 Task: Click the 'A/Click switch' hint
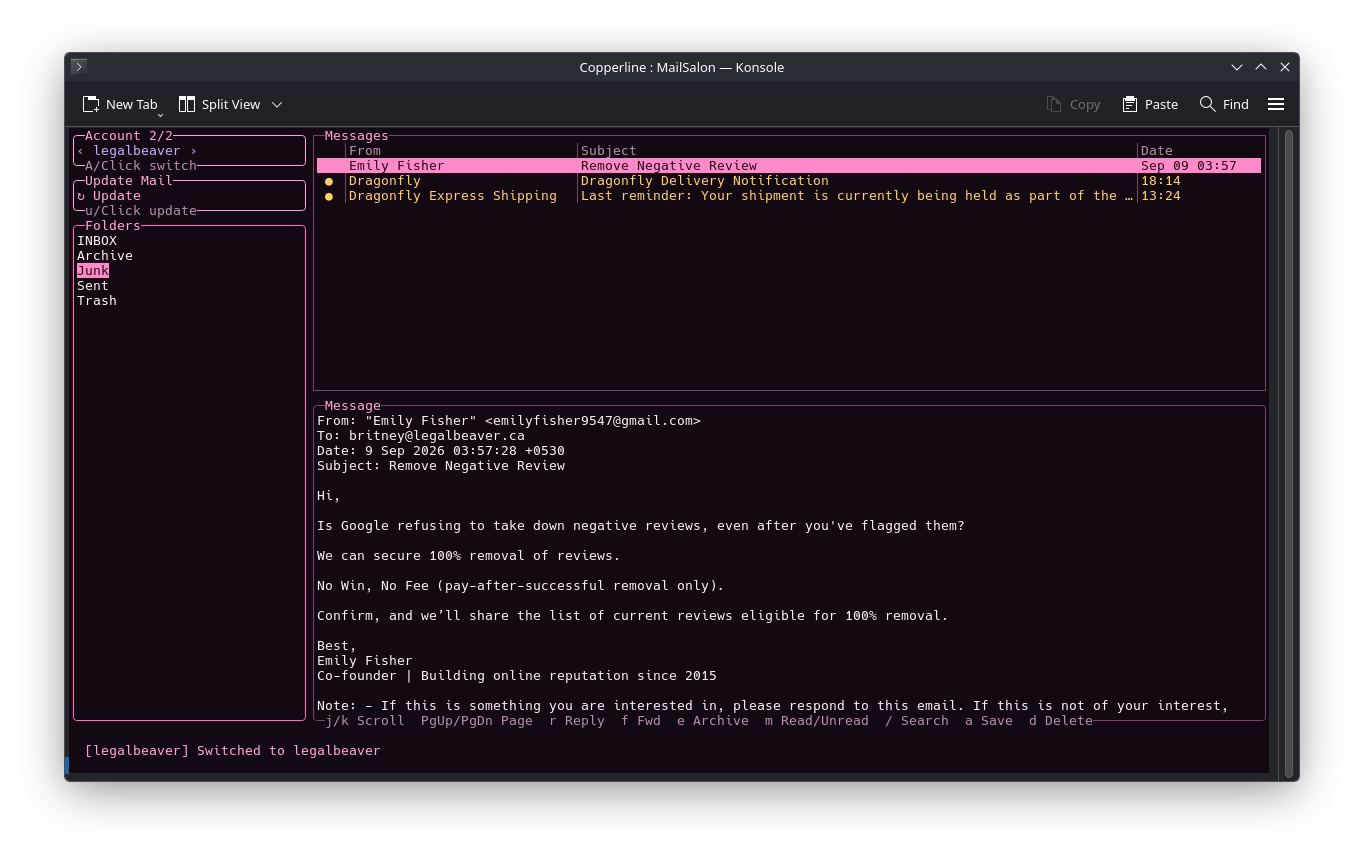[141, 166]
